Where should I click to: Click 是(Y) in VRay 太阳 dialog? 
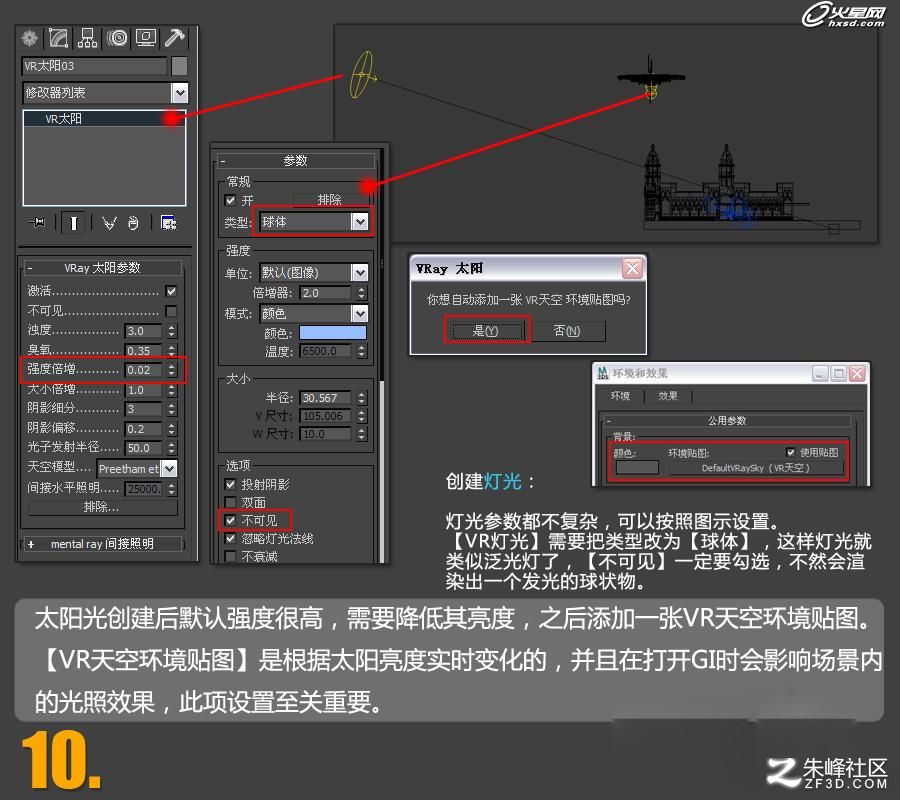click(486, 331)
